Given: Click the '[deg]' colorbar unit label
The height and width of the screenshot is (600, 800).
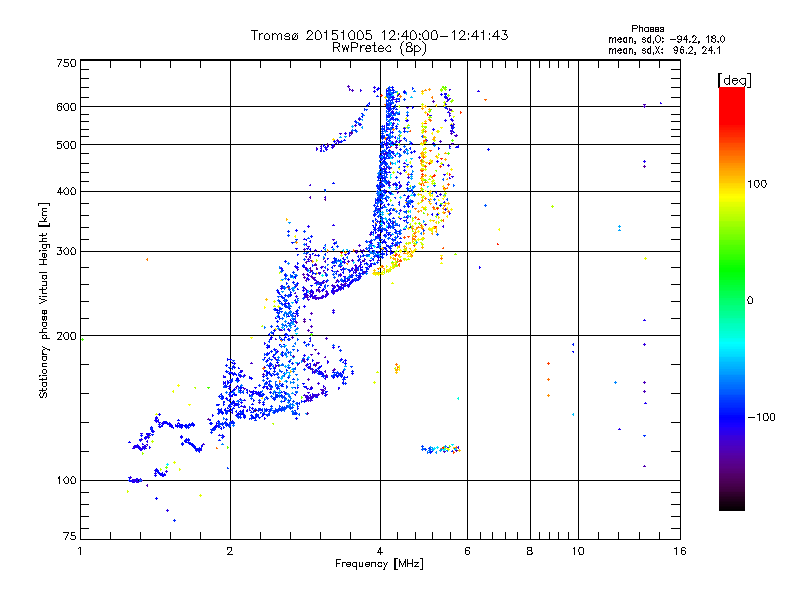Looking at the screenshot, I should tap(734, 80).
